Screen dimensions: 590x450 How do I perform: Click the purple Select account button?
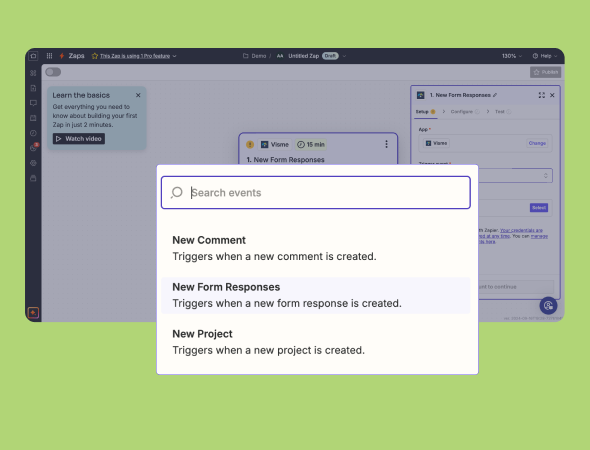tap(539, 208)
